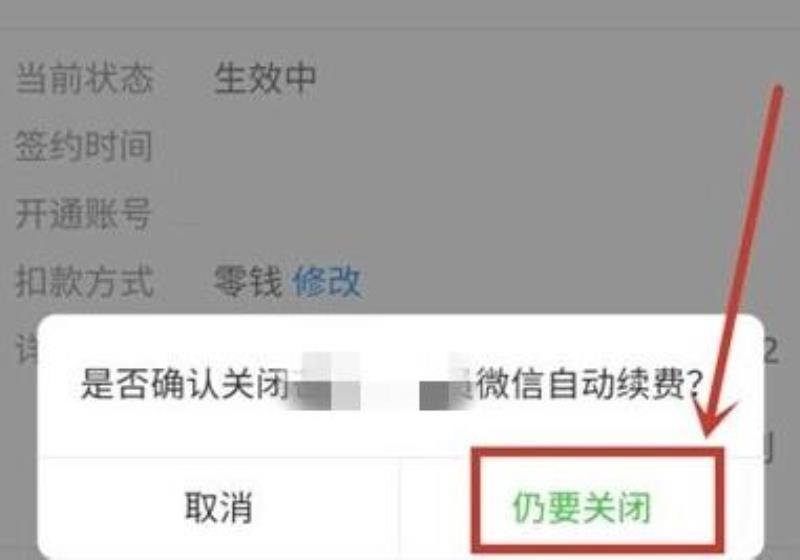Confirm with the green 仍要关闭 button
Screen dimensions: 800x560
click(582, 507)
